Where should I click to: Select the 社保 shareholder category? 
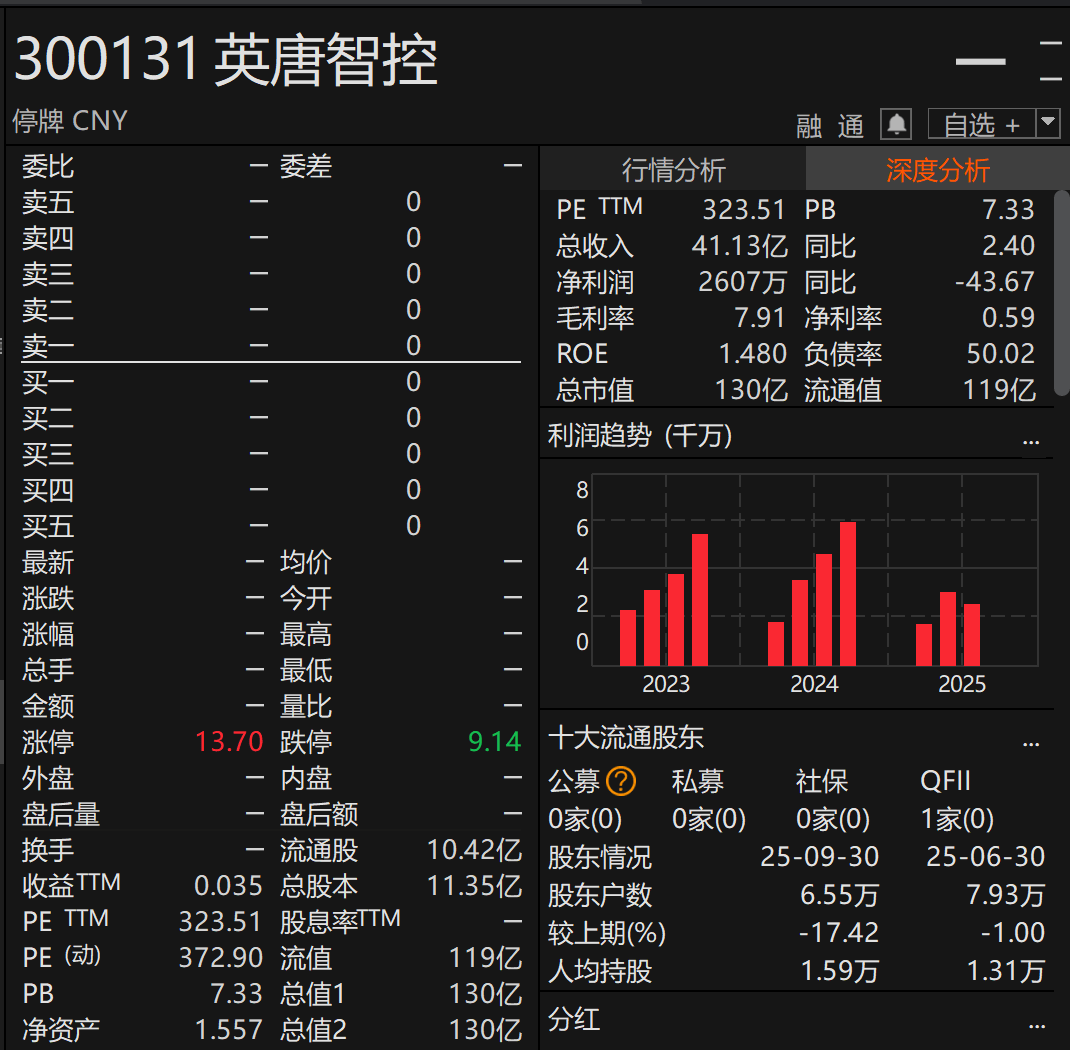[x=822, y=781]
